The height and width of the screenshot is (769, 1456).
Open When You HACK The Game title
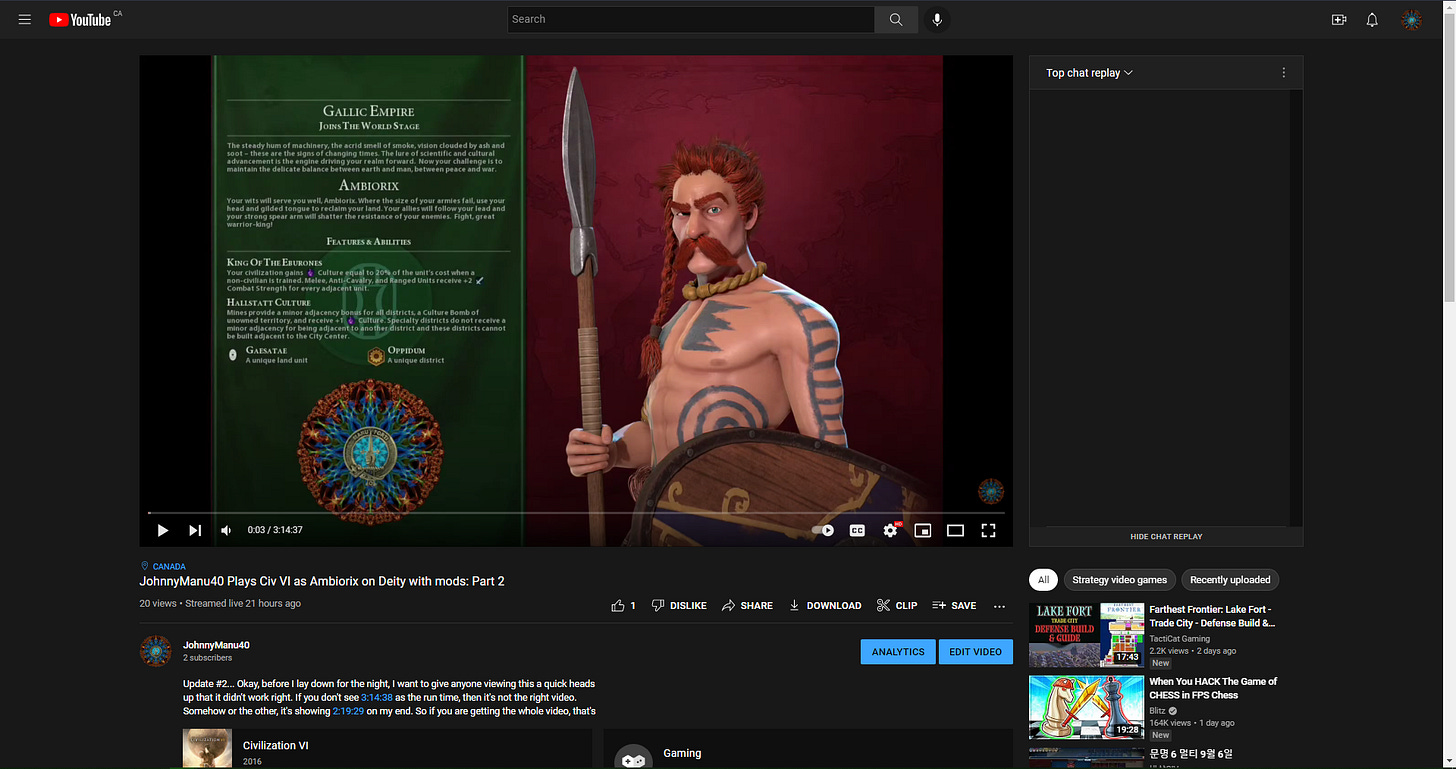pos(1213,688)
